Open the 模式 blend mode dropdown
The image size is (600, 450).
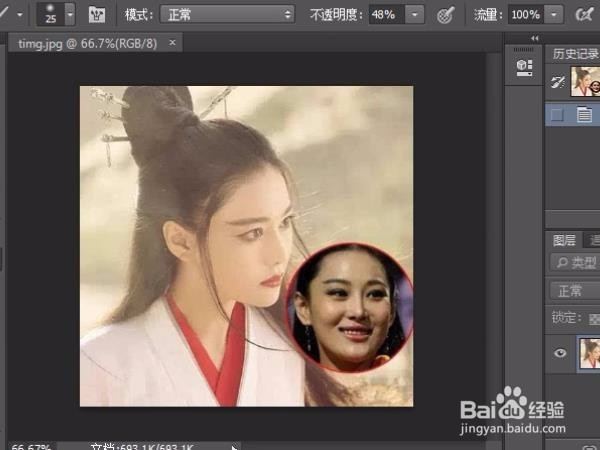[227, 15]
